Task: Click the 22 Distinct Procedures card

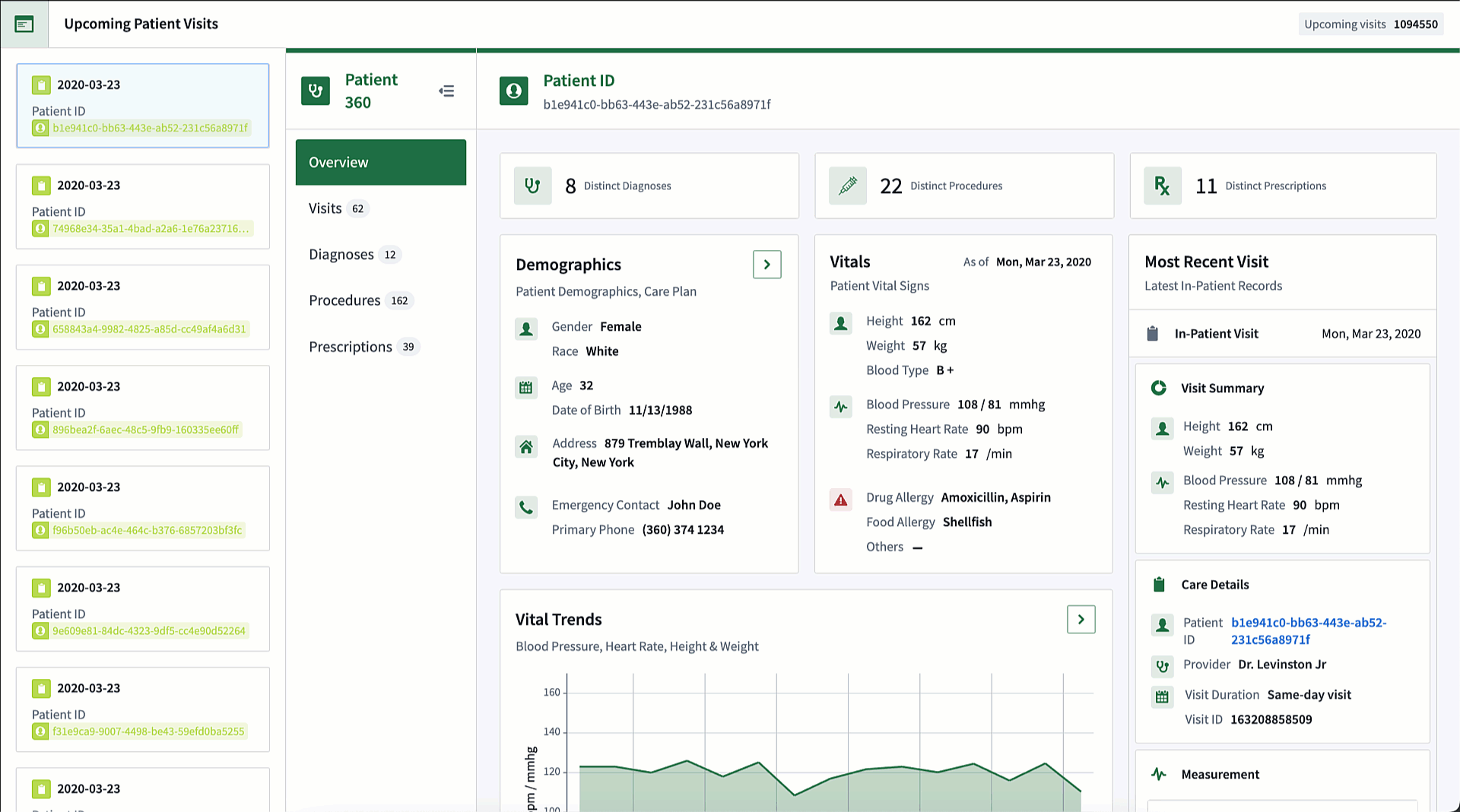Action: pos(964,186)
